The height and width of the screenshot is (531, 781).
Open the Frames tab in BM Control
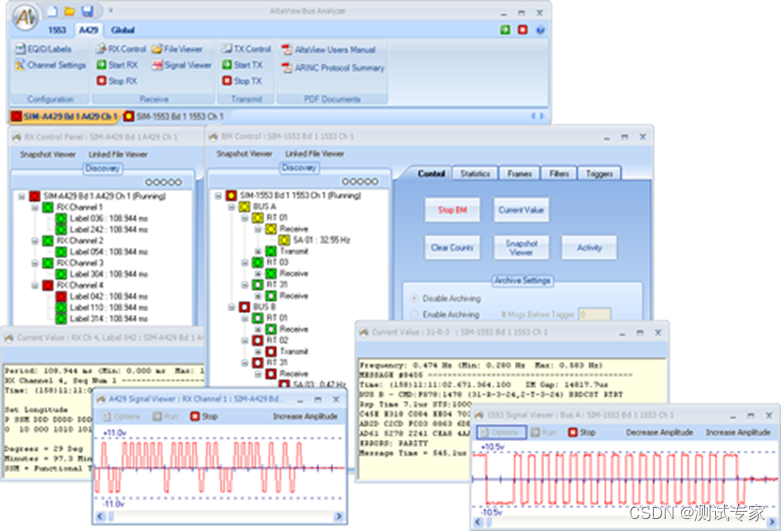pos(520,173)
